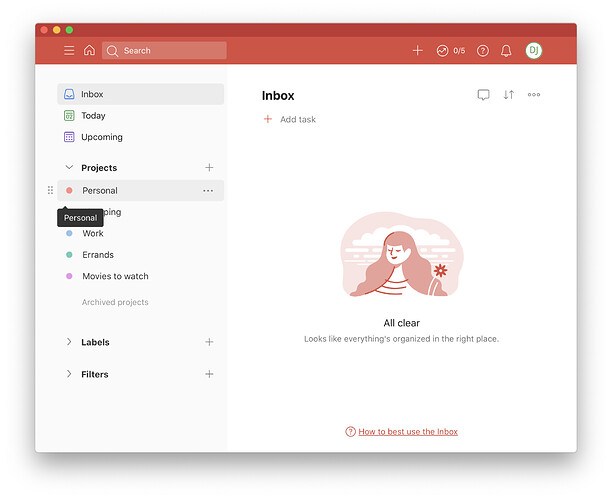Open Inbox sort options arrows
The image size is (612, 499).
point(509,94)
